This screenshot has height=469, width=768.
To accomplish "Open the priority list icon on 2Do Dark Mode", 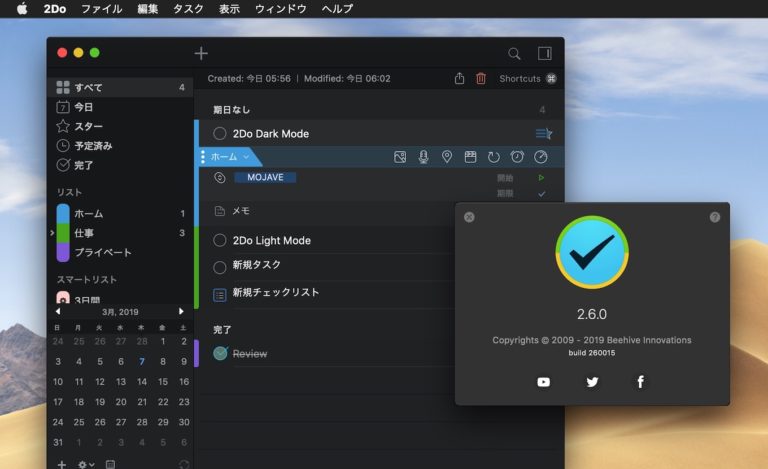I will click(x=544, y=133).
